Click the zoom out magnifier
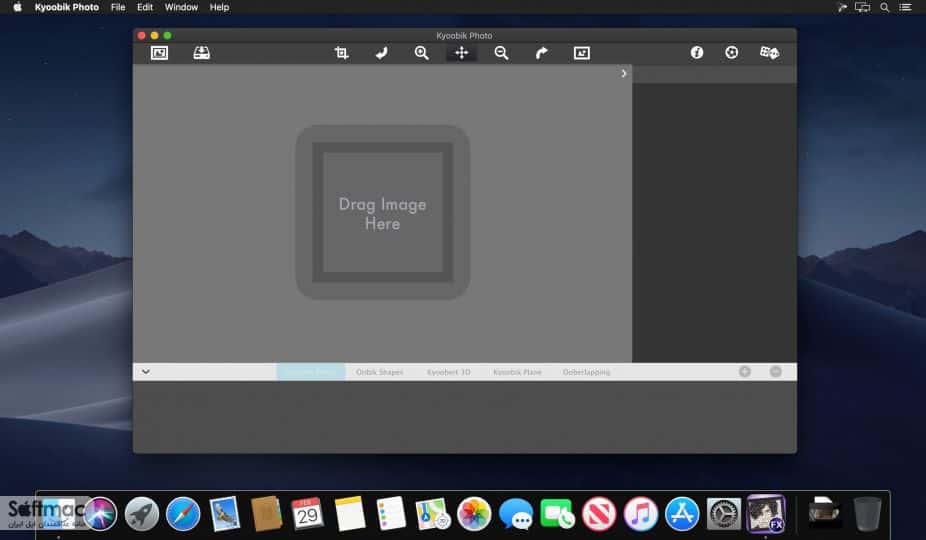 [x=501, y=53]
